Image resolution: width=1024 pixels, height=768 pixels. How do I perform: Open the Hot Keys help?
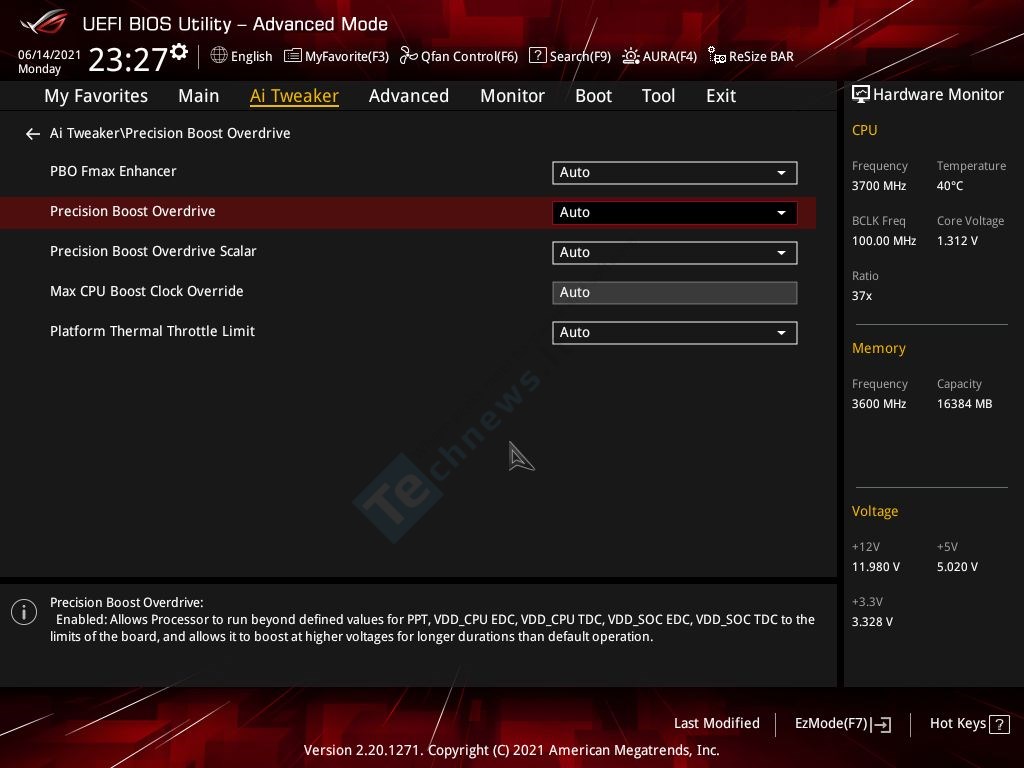pos(957,724)
